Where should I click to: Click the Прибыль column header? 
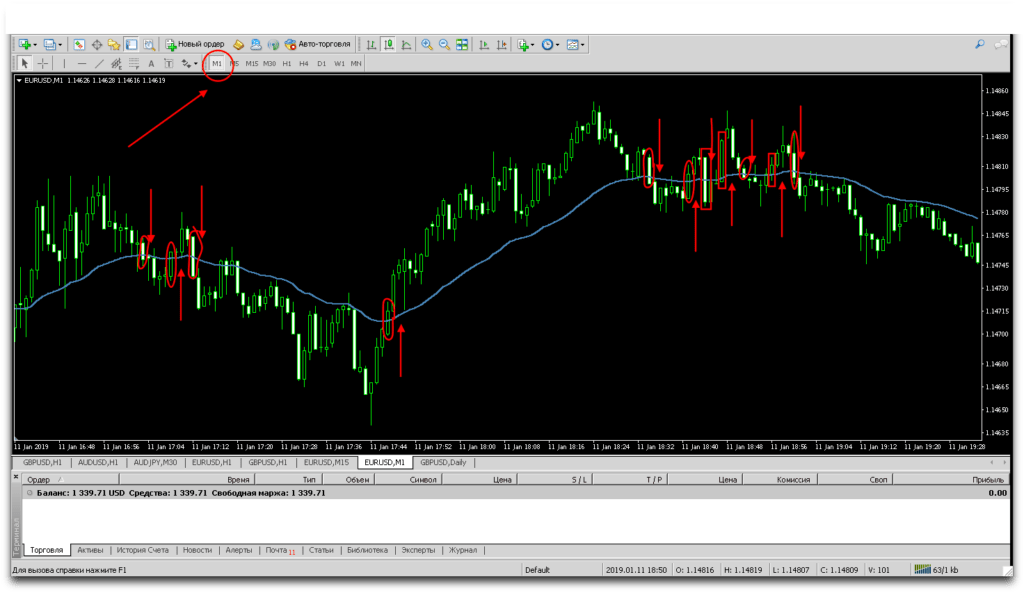click(989, 480)
